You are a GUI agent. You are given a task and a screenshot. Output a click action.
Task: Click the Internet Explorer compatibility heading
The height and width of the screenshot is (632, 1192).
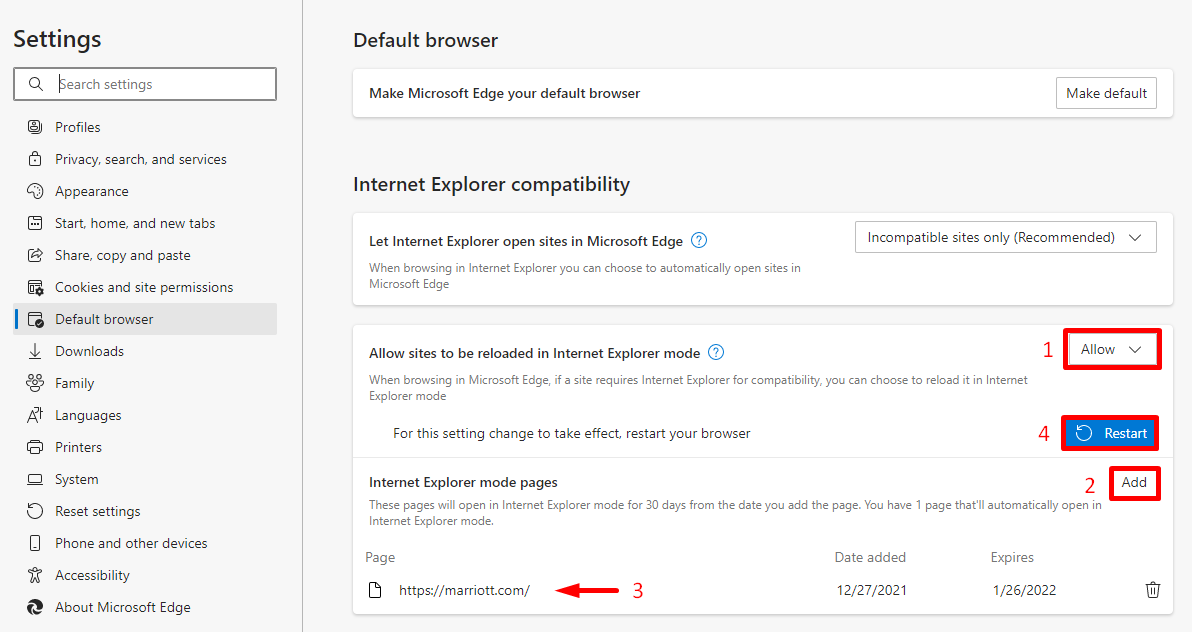click(492, 184)
